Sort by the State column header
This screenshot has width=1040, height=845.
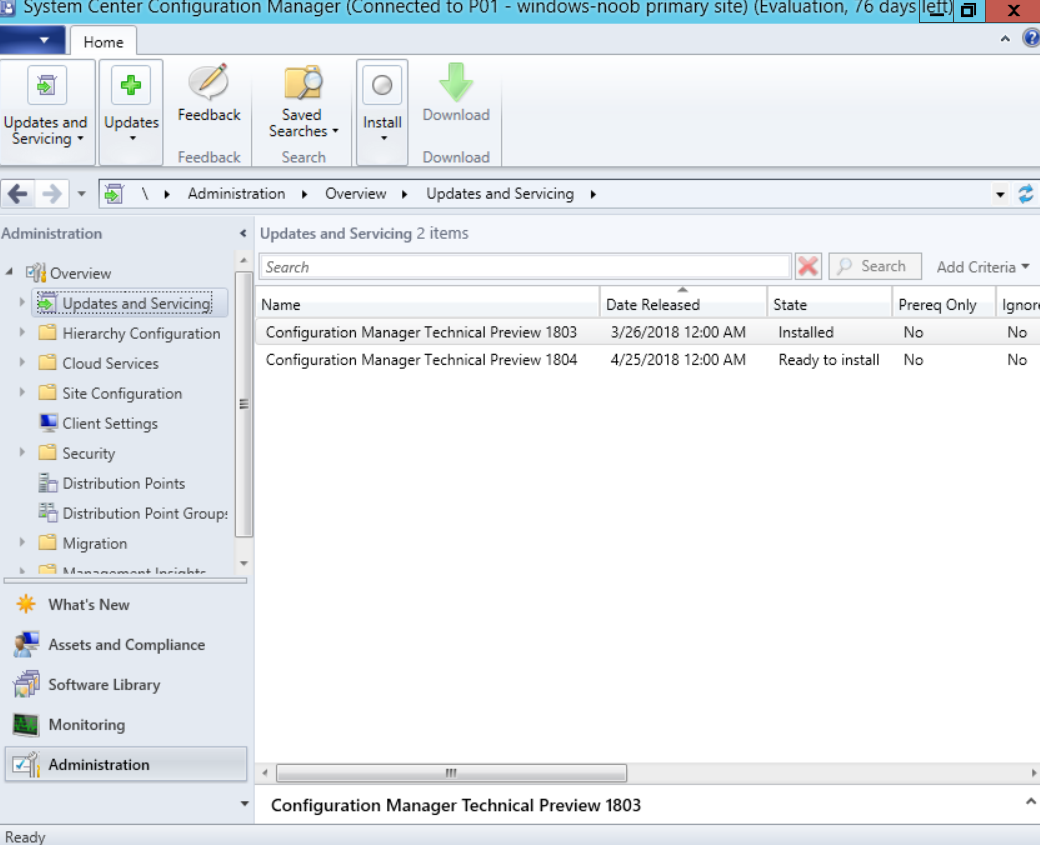pyautogui.click(x=829, y=304)
